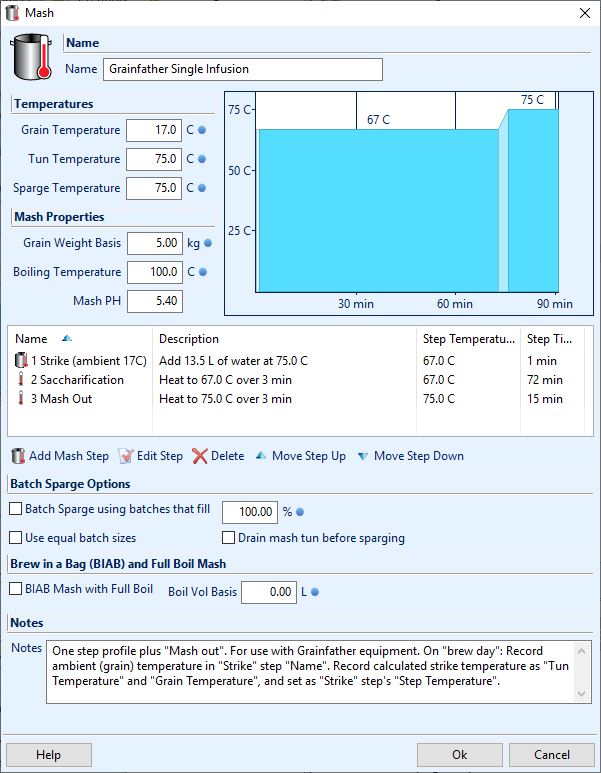
Task: Check Drain mash tun before sparging
Action: click(228, 537)
